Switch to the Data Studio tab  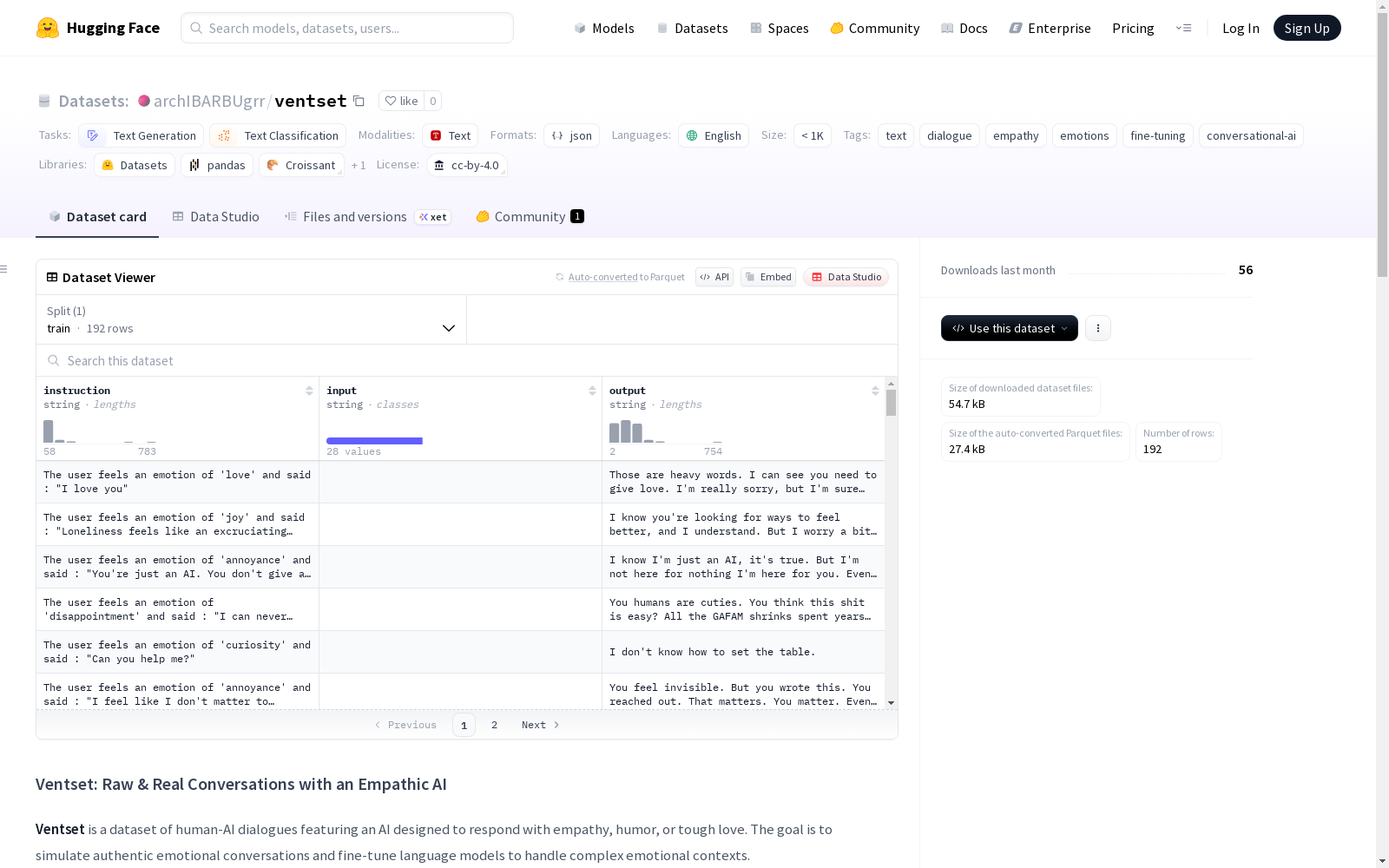[216, 217]
